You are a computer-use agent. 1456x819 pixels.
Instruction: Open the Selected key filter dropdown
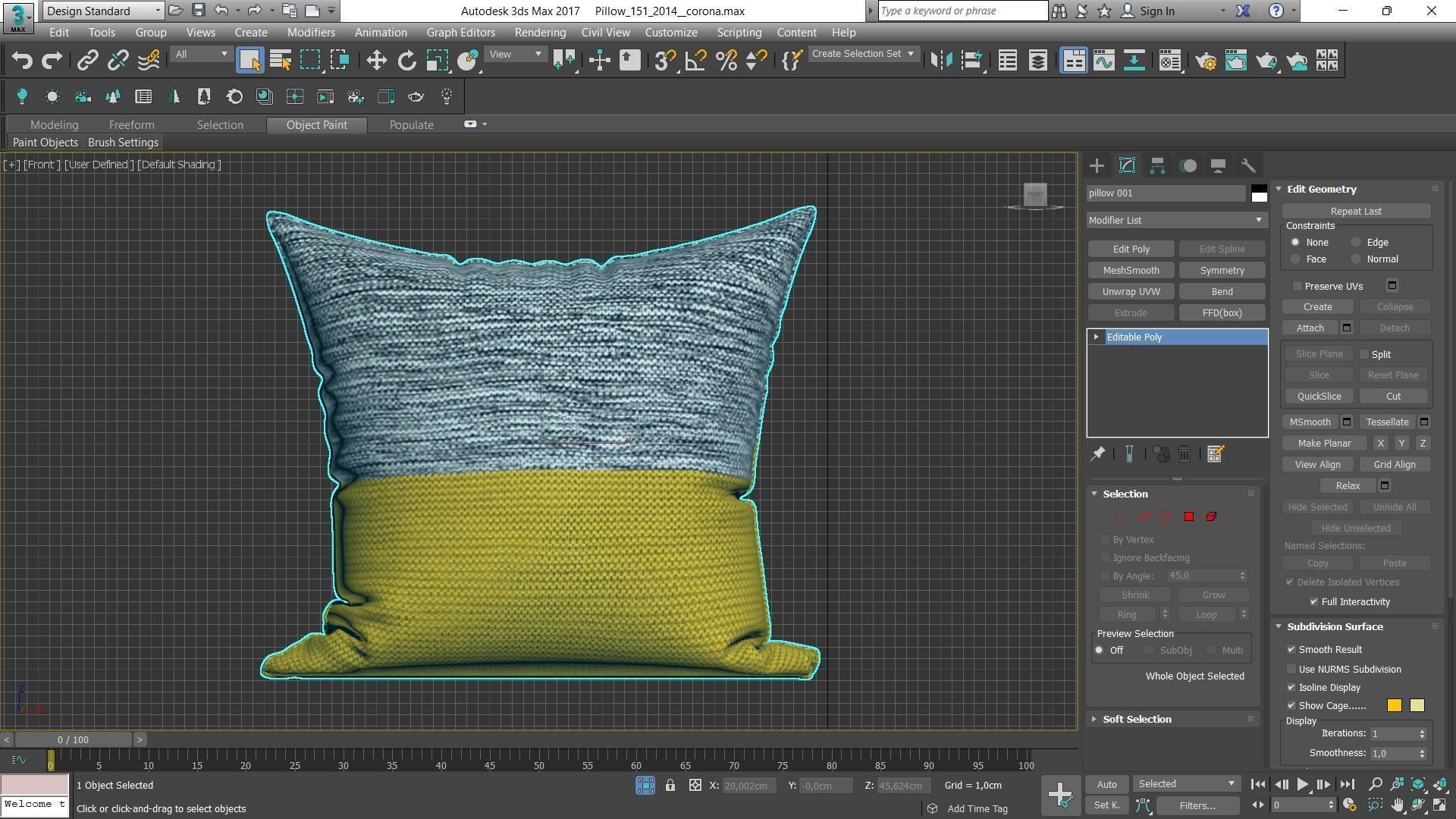[1186, 784]
